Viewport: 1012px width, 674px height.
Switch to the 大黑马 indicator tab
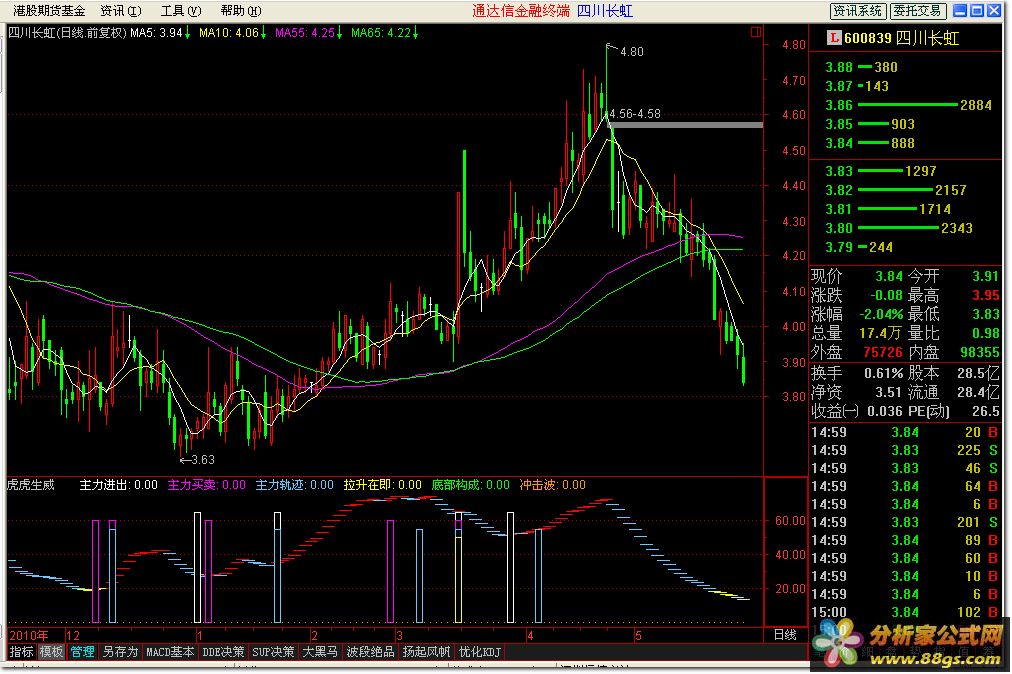pos(320,652)
